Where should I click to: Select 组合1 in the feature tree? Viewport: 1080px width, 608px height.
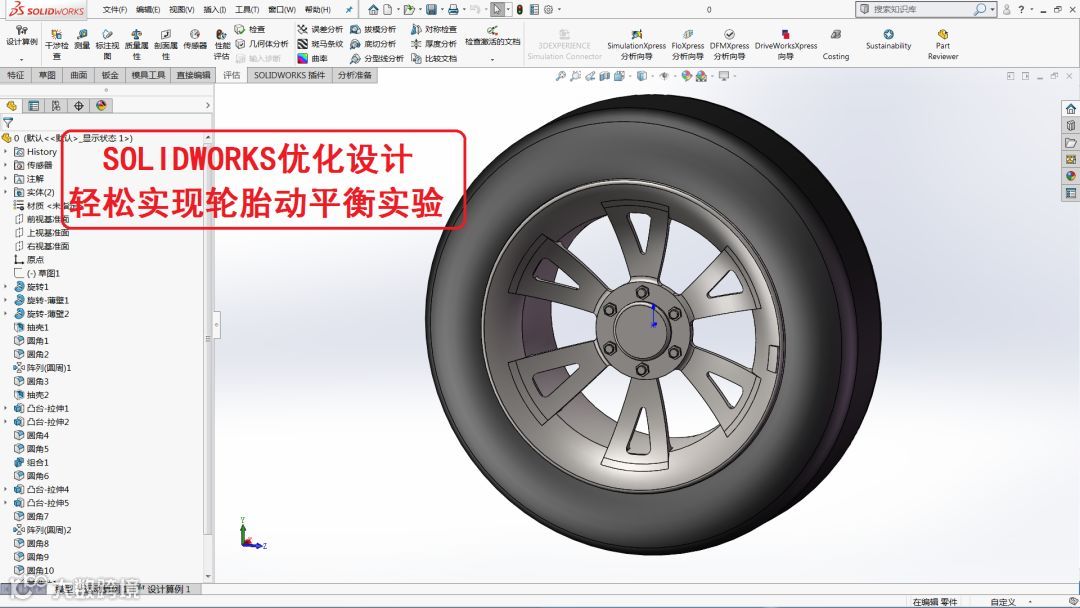[x=31, y=463]
